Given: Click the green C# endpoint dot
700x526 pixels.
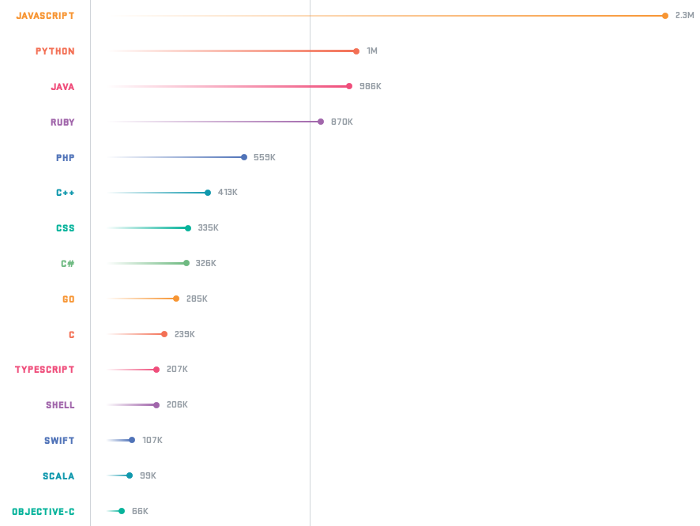Looking at the screenshot, I should point(186,263).
